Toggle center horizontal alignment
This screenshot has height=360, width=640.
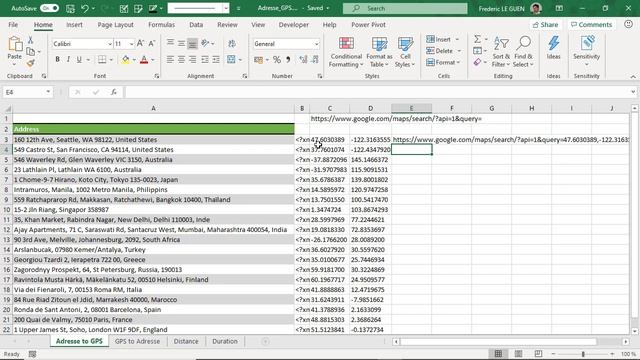click(181, 60)
